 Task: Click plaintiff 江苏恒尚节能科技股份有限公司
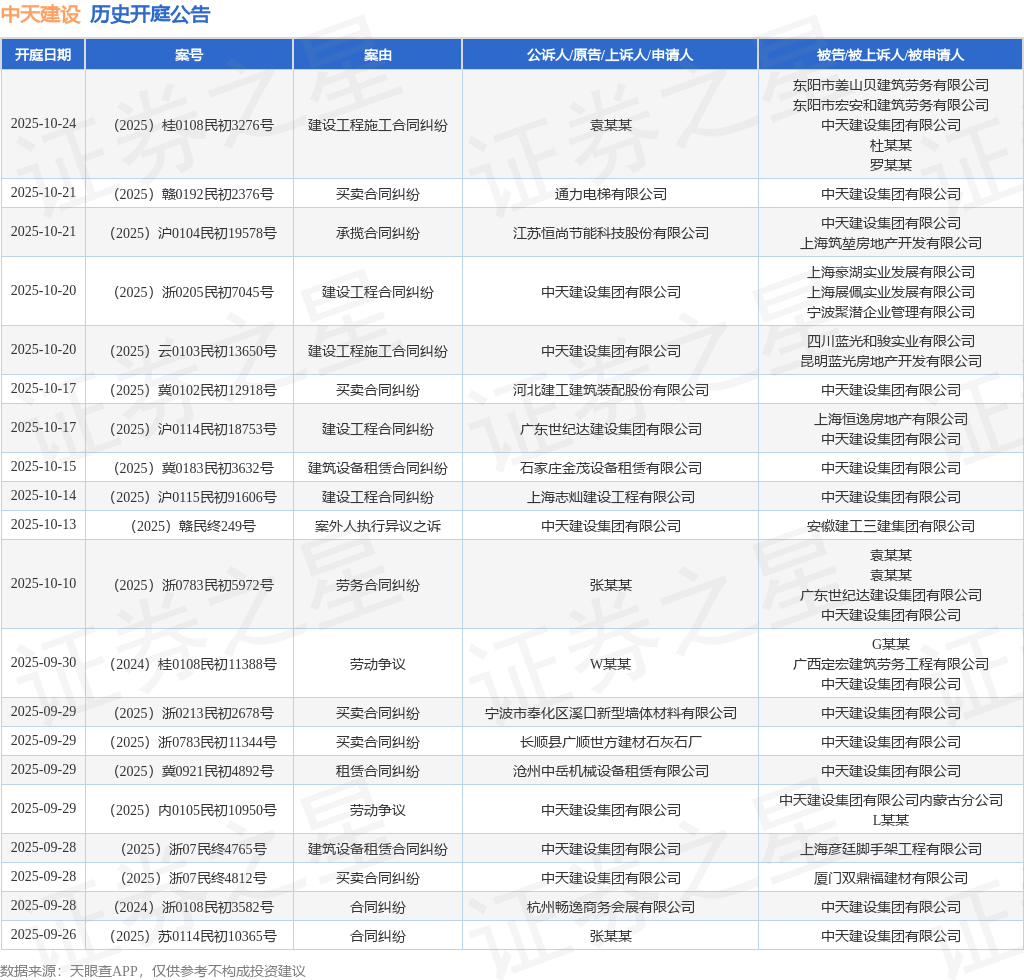(611, 233)
